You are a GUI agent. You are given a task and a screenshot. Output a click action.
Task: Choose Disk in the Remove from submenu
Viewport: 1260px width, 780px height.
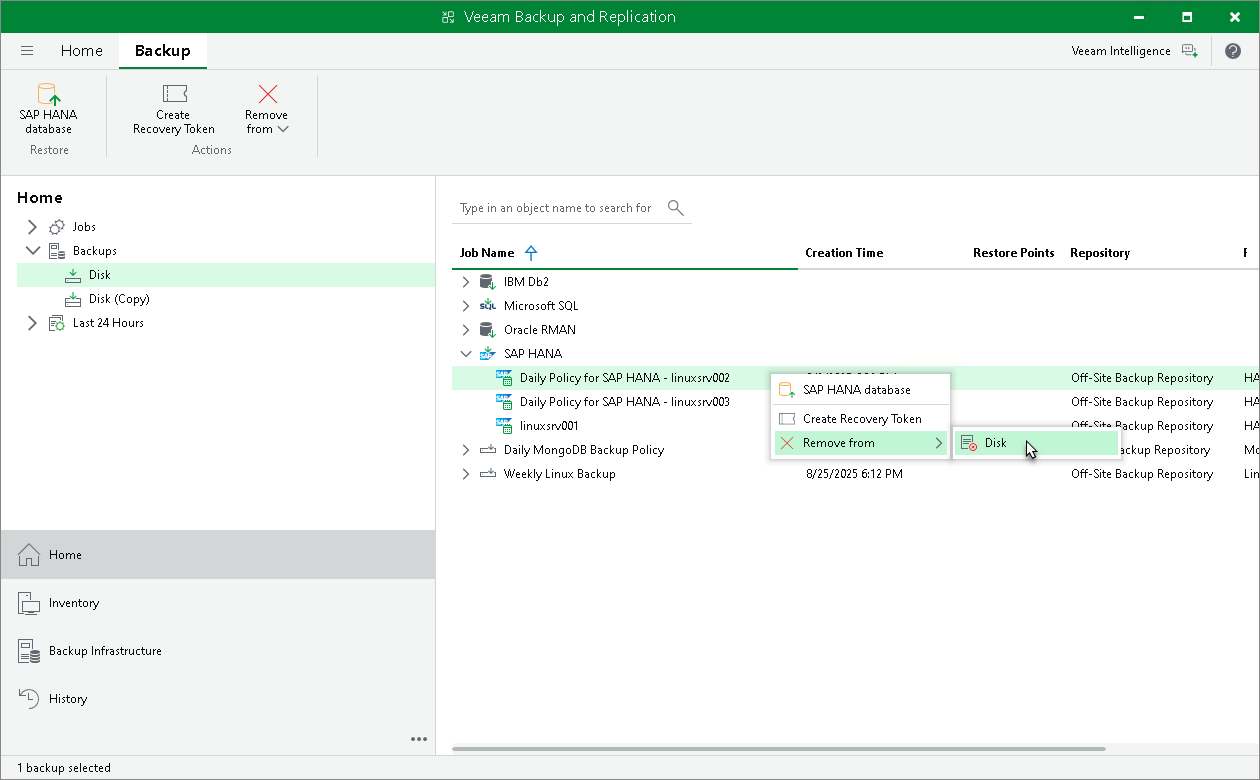[x=1036, y=443]
